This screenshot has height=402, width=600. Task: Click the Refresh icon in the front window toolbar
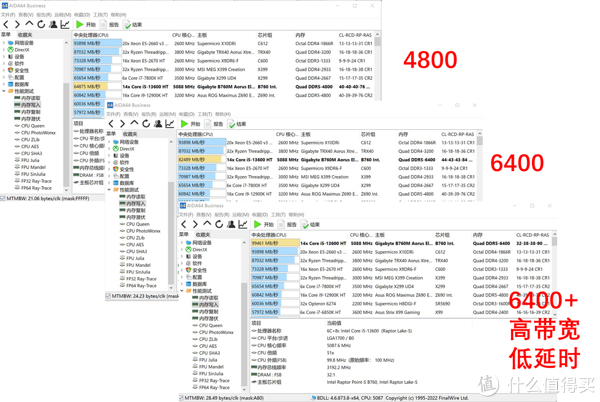(219, 225)
